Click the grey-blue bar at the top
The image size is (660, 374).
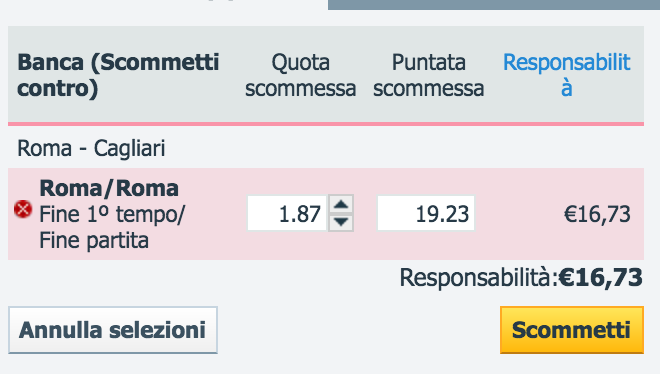494,5
